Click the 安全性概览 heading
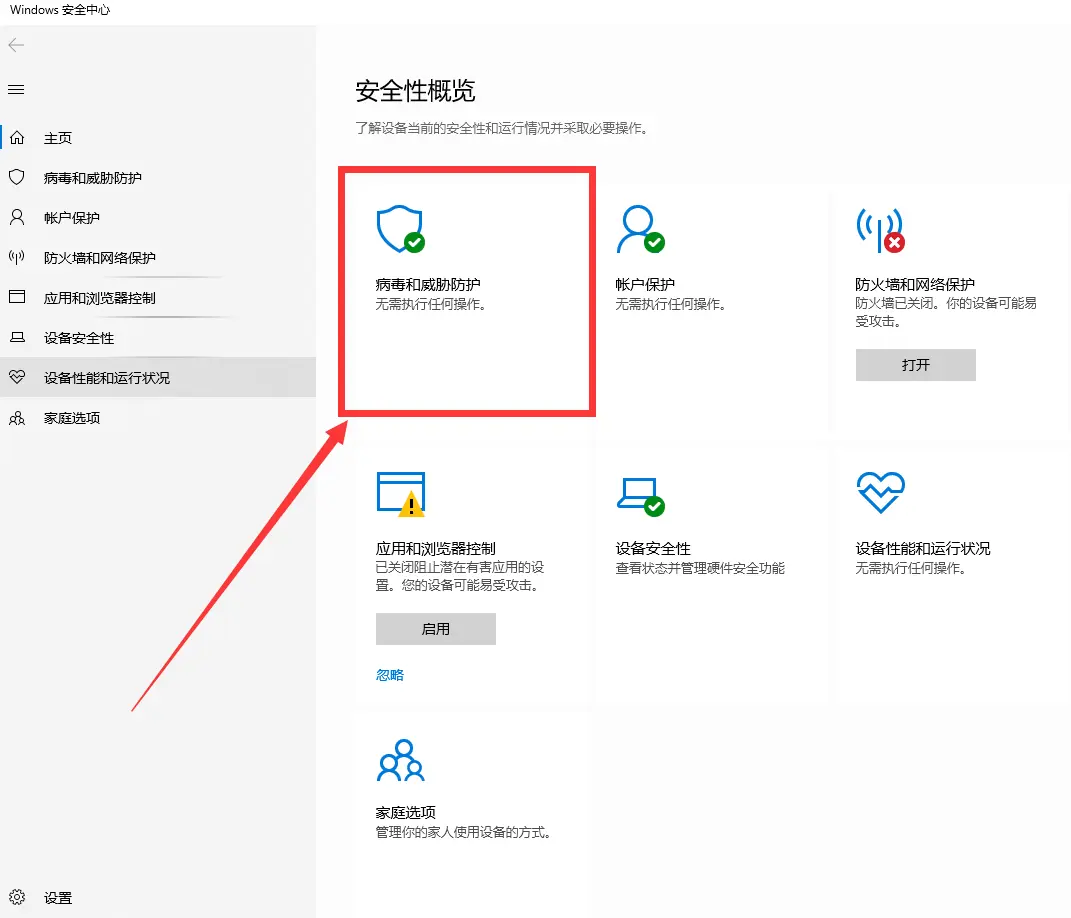Viewport: 1071px width, 918px height. point(415,91)
